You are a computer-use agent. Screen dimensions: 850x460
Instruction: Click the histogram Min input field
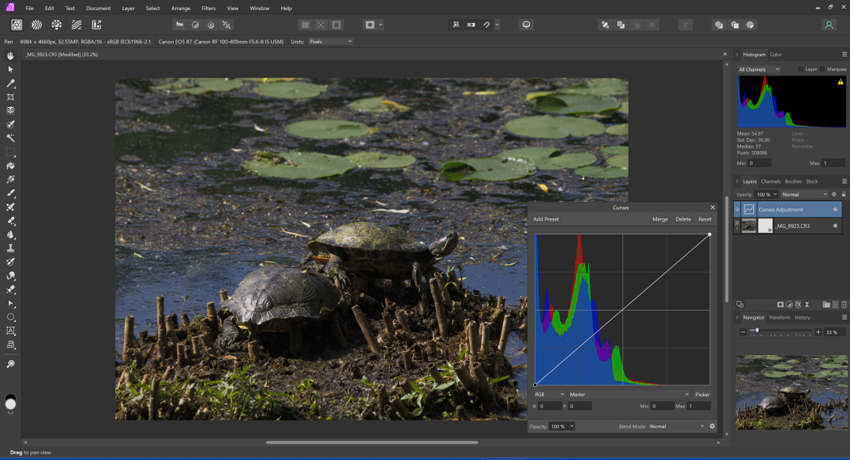(759, 163)
